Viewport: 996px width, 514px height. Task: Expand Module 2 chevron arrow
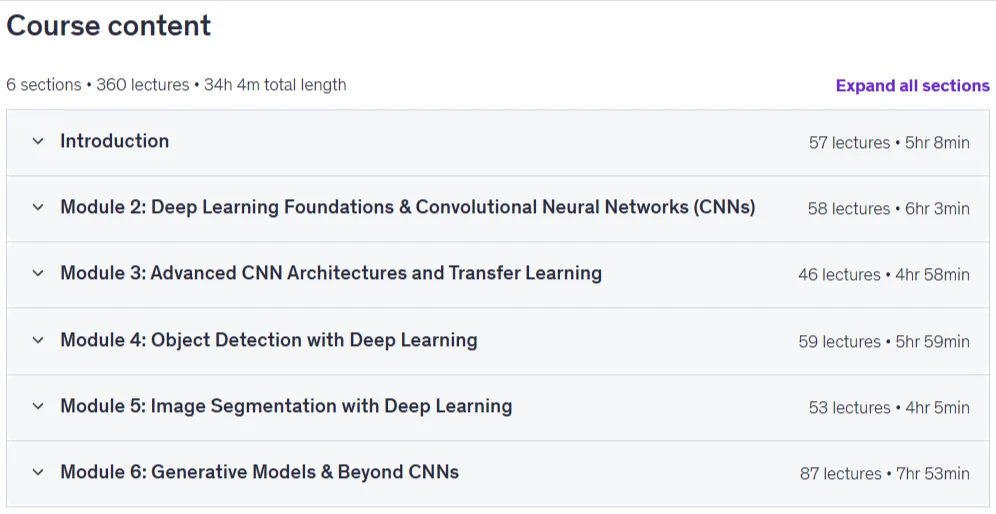(38, 207)
